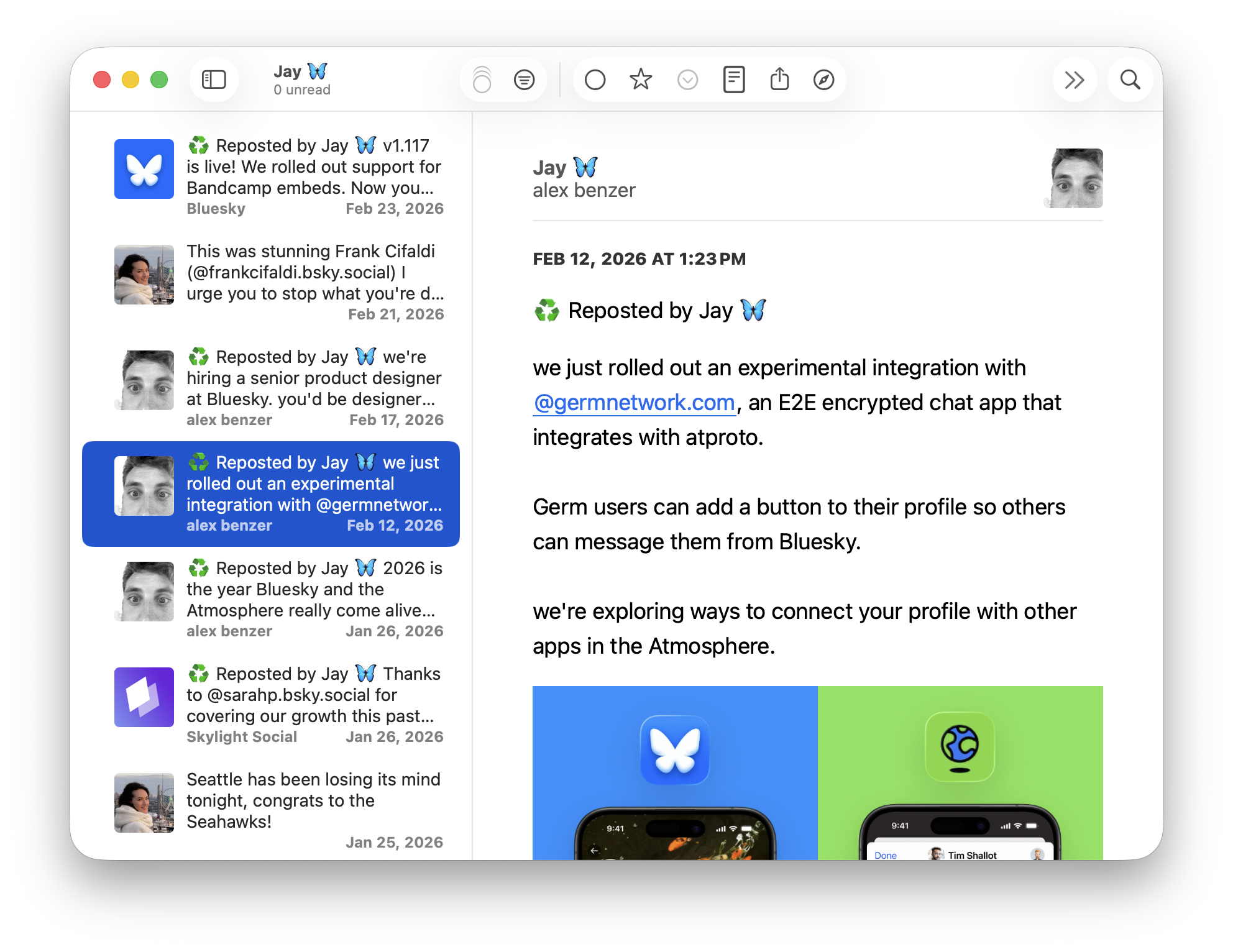
Task: Toggle the sidebar visibility
Action: pos(214,80)
